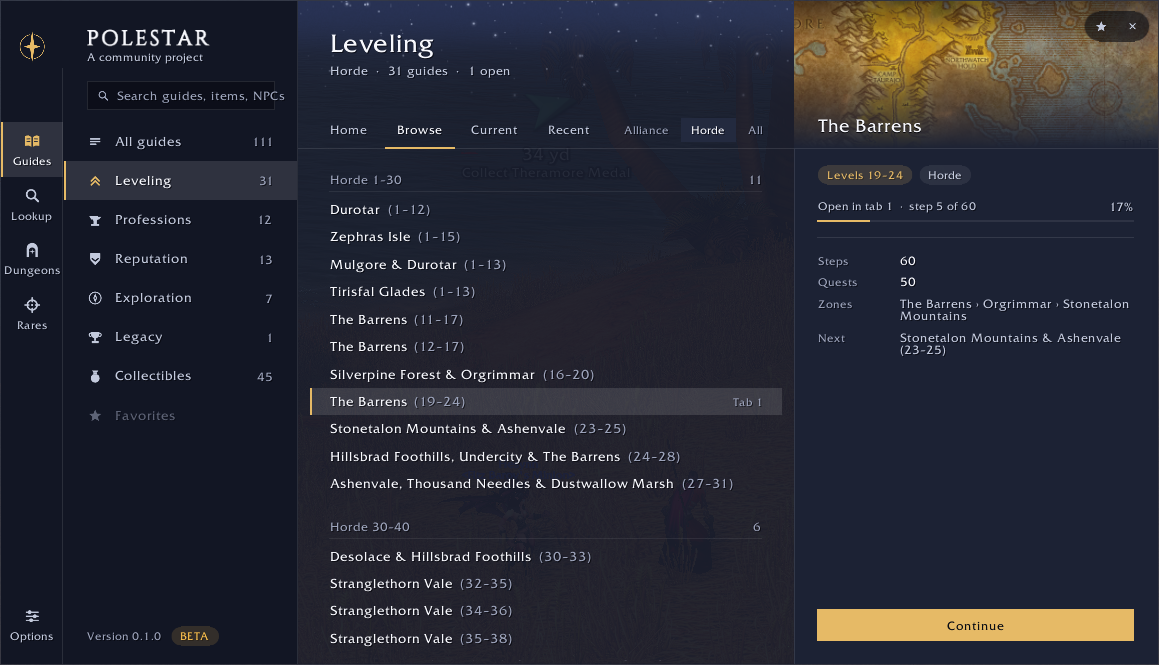Open next guide Stonetalon Mountains & Ashenvale link

[x=1010, y=344]
